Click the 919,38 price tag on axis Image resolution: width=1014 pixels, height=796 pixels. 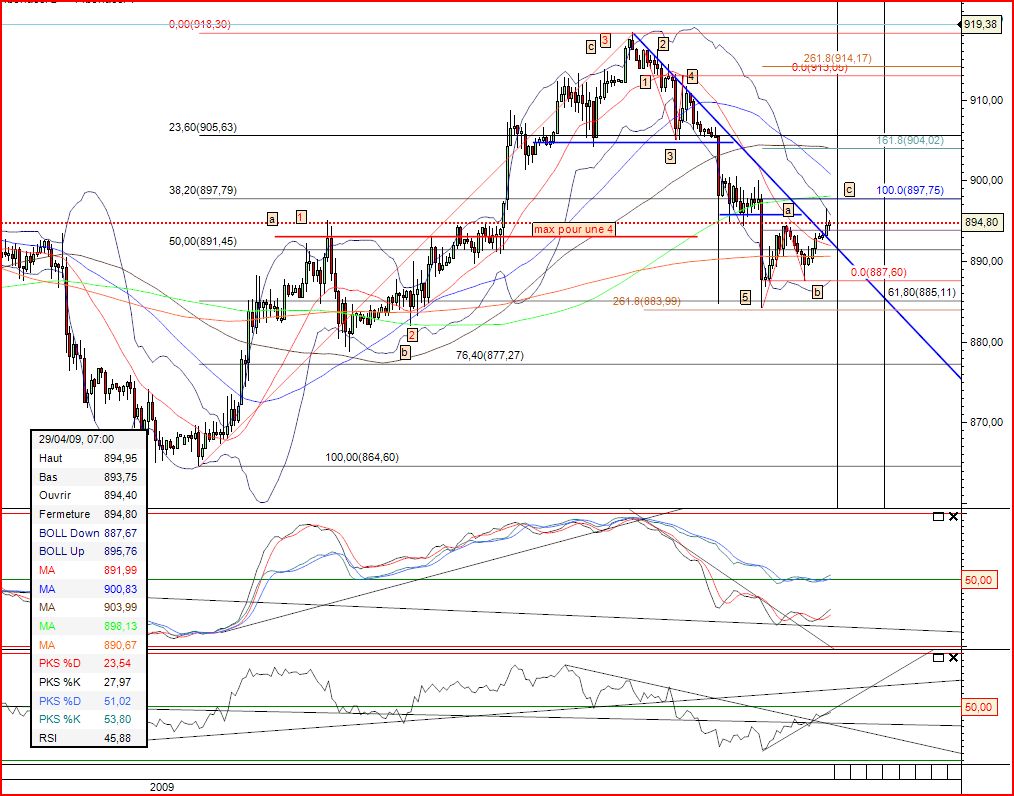click(x=984, y=24)
